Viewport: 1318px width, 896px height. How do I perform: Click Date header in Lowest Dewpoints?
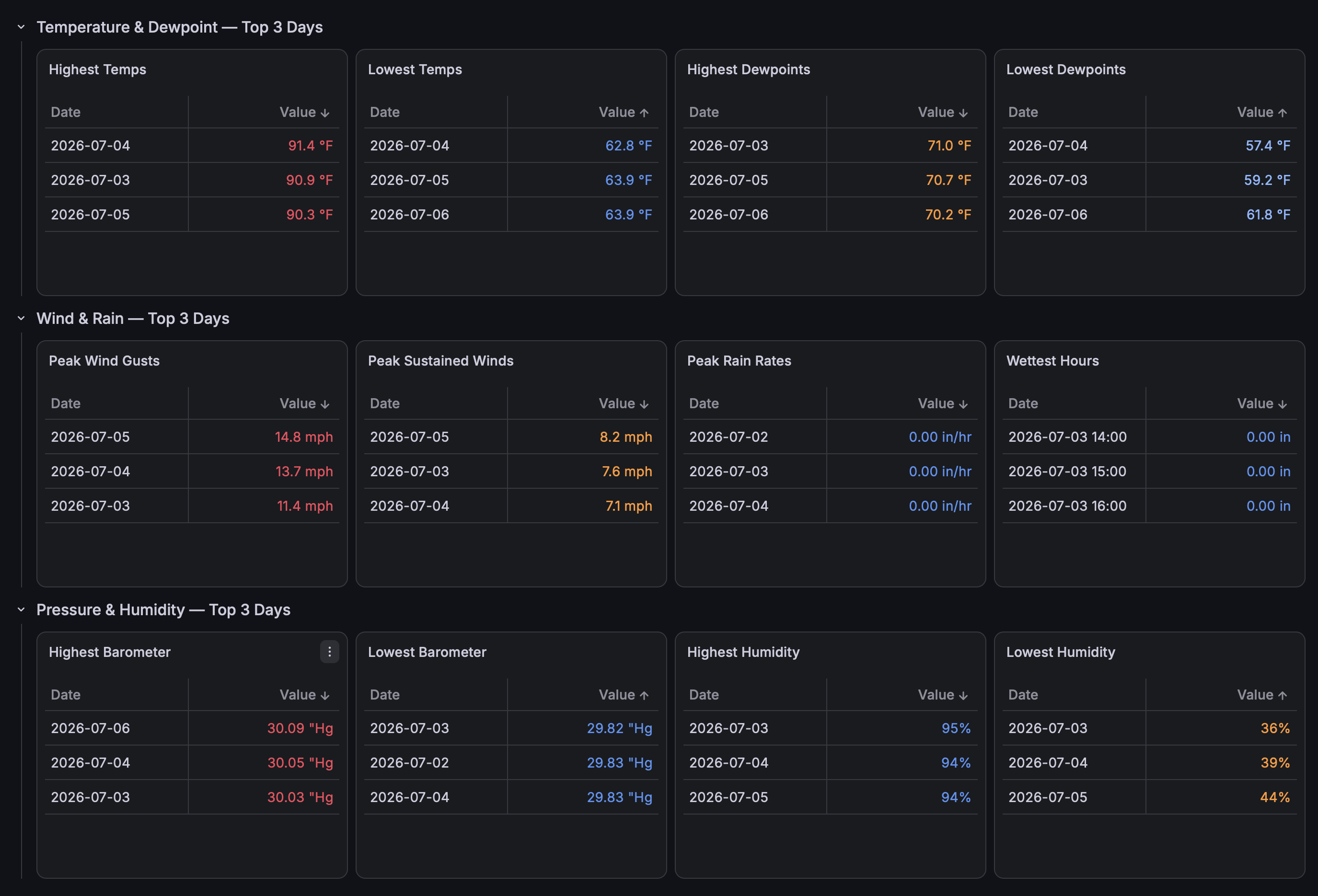1024,112
